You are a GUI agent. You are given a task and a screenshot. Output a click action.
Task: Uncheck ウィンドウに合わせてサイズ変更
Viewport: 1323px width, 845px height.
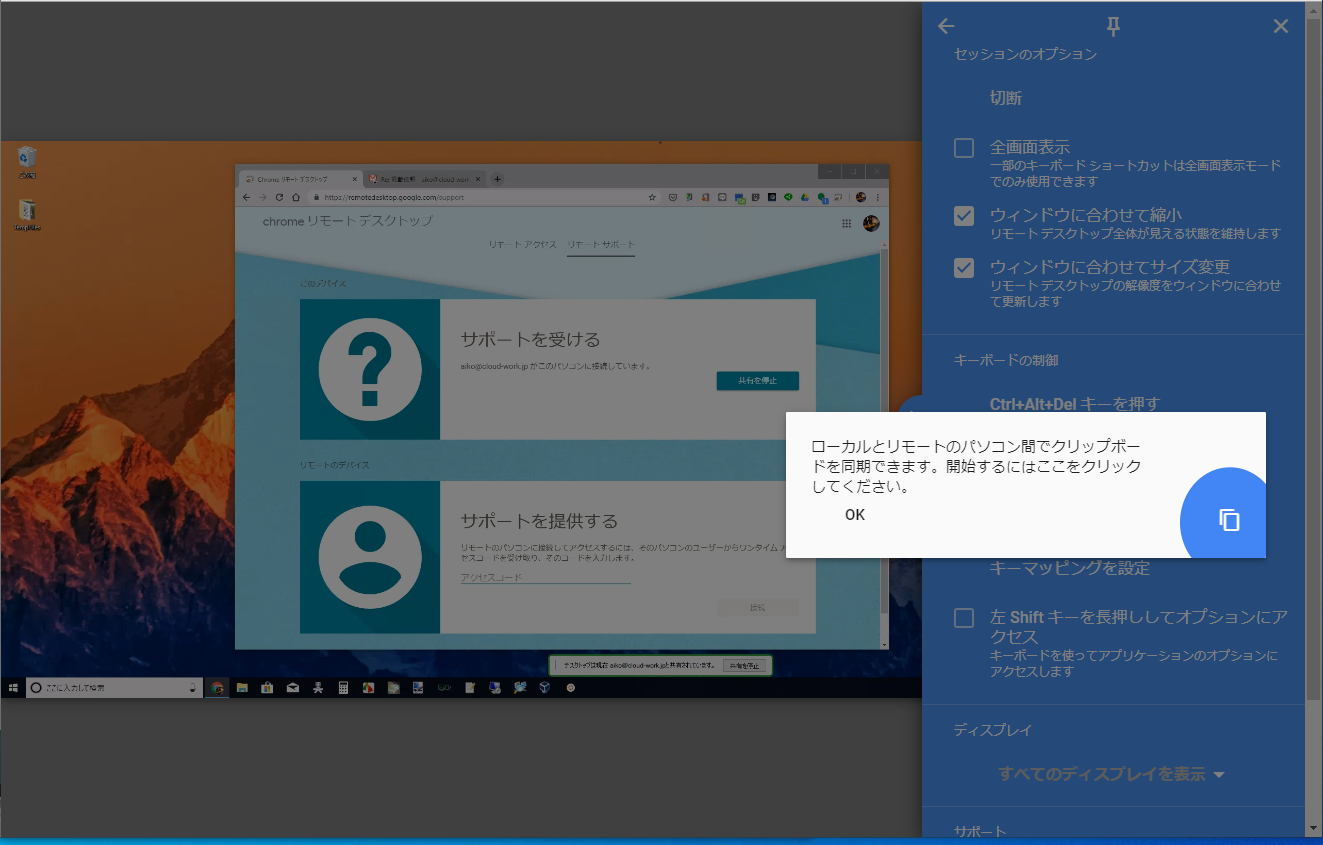964,268
